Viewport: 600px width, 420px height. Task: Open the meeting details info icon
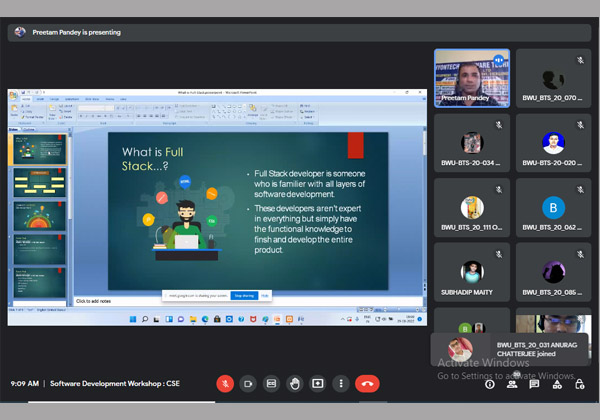[x=490, y=384]
